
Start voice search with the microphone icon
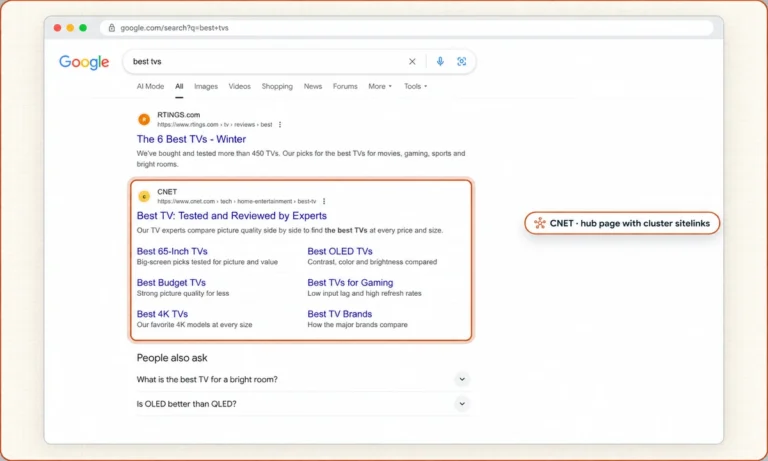click(440, 61)
